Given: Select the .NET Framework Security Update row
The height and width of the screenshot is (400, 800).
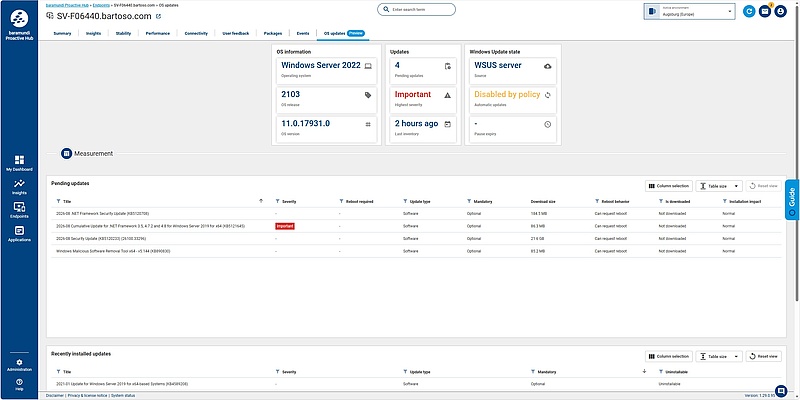Looking at the screenshot, I should click(x=416, y=213).
